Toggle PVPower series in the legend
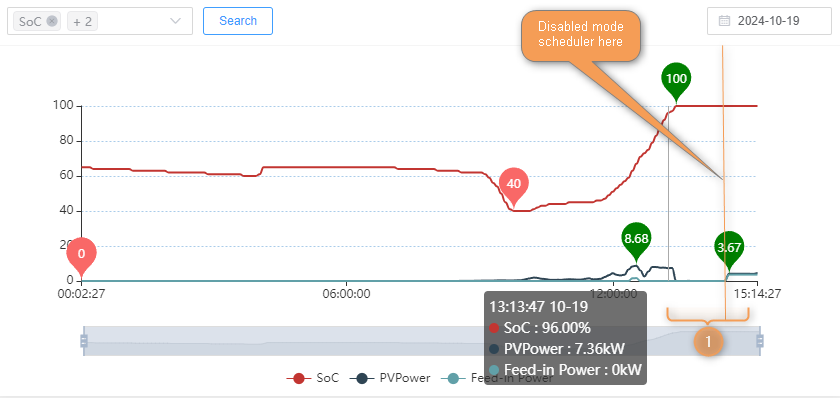 point(390,378)
